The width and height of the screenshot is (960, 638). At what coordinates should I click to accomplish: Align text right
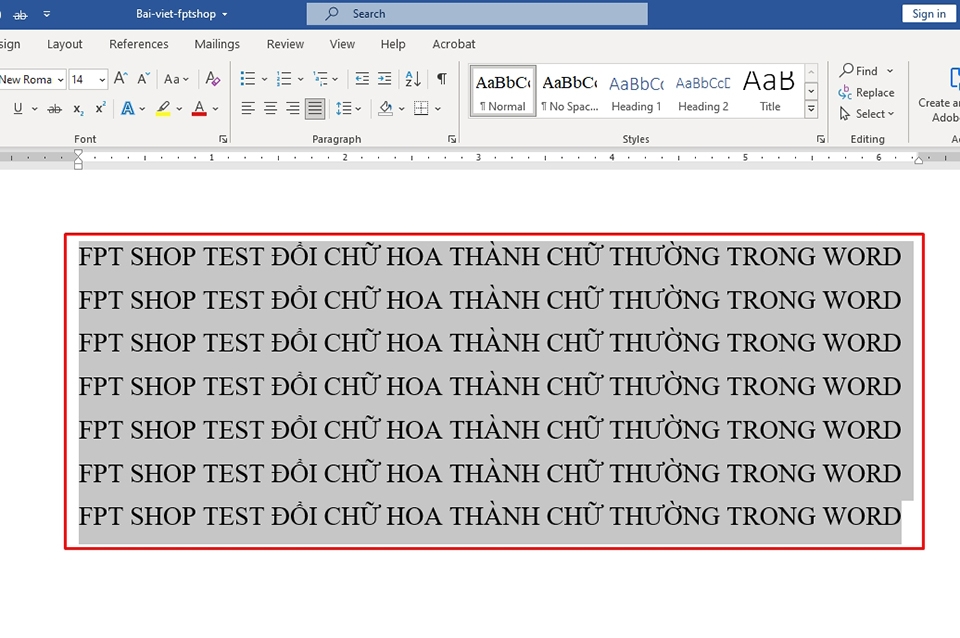293,108
